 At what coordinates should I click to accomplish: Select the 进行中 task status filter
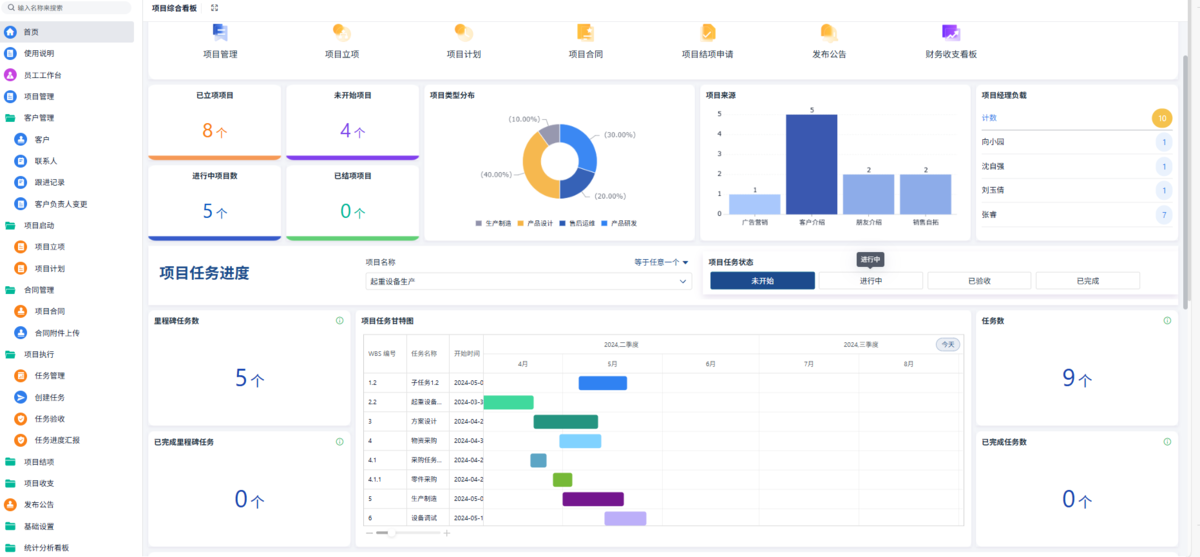click(870, 281)
